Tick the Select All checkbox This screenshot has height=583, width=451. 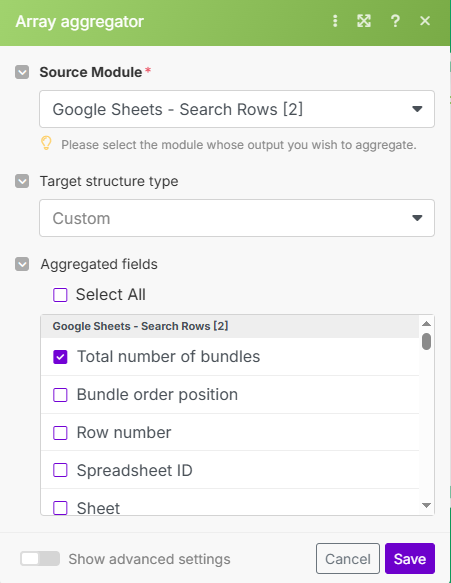pos(60,295)
